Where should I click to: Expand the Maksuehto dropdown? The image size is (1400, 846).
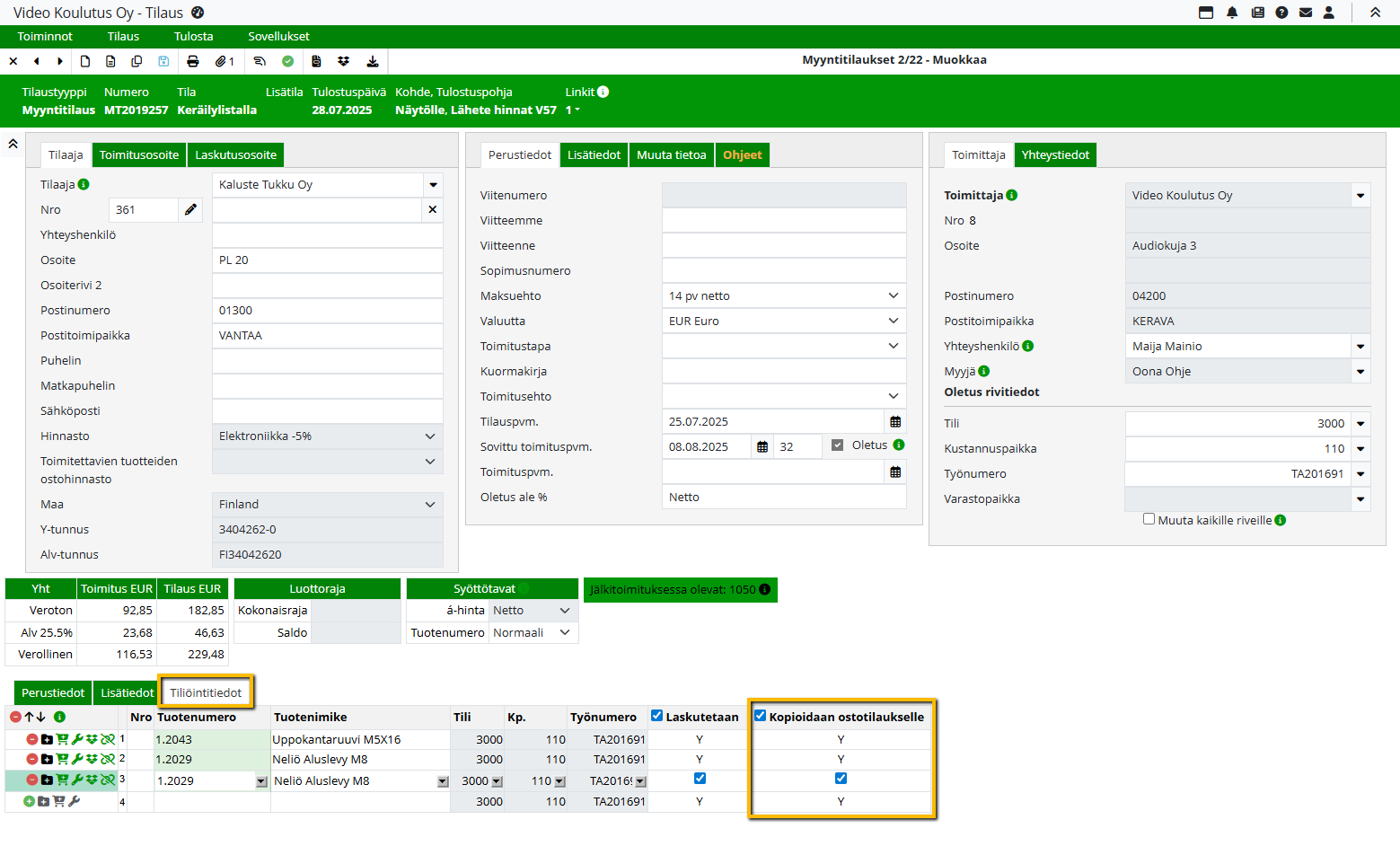[893, 295]
